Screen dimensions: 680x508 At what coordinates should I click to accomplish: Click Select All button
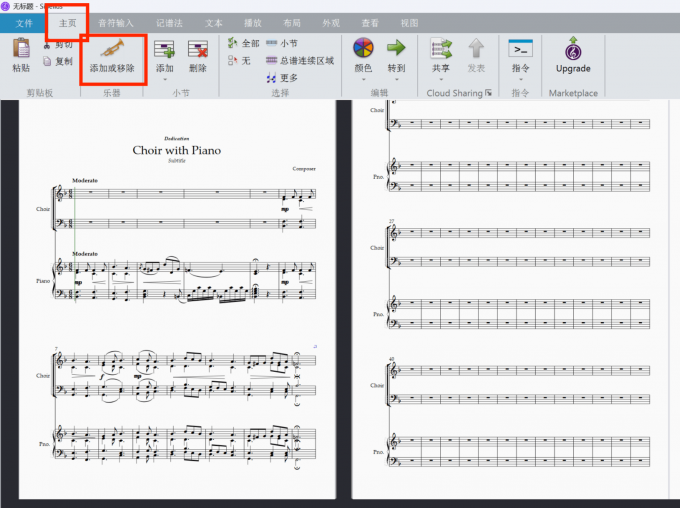244,44
